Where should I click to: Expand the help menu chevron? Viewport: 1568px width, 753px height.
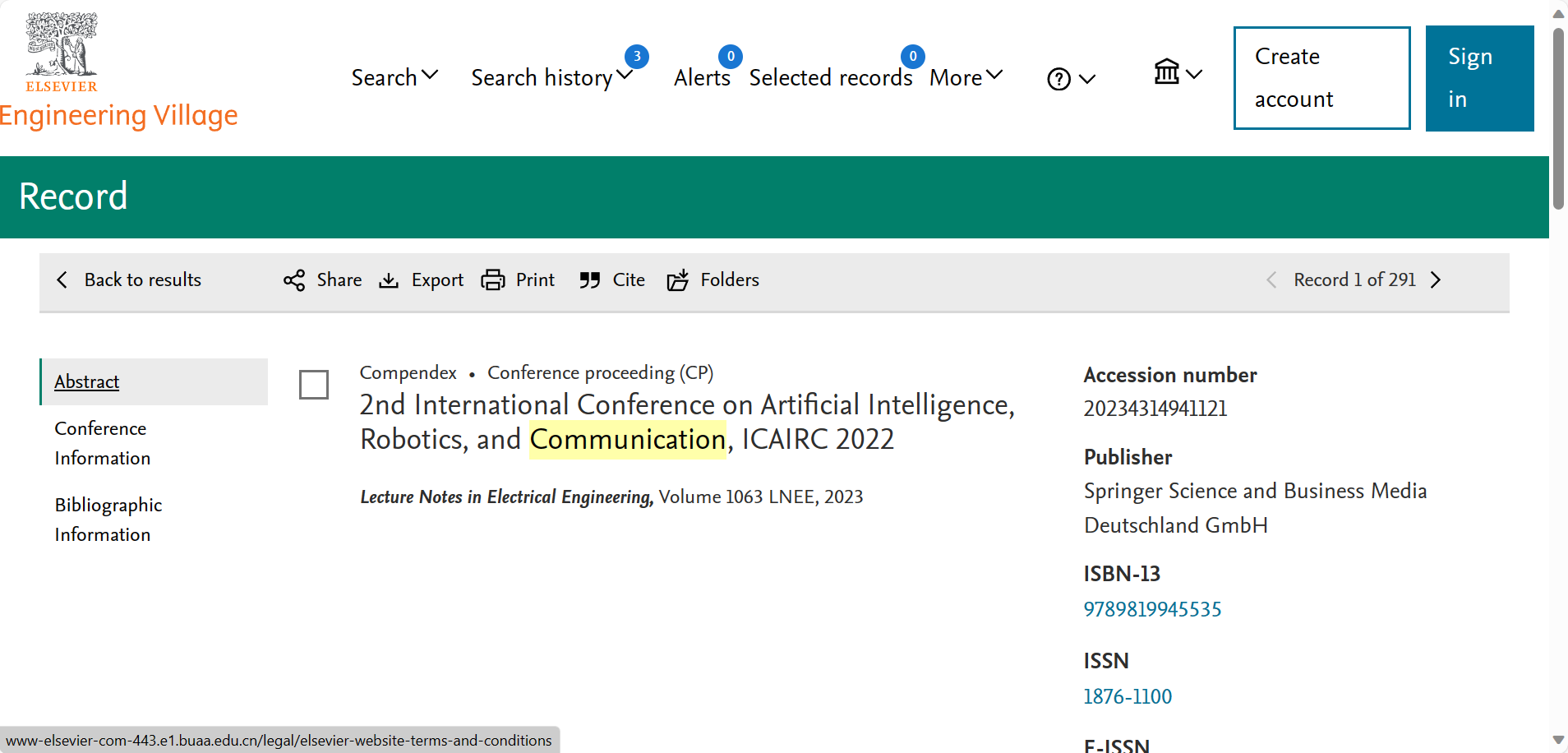click(x=1087, y=80)
